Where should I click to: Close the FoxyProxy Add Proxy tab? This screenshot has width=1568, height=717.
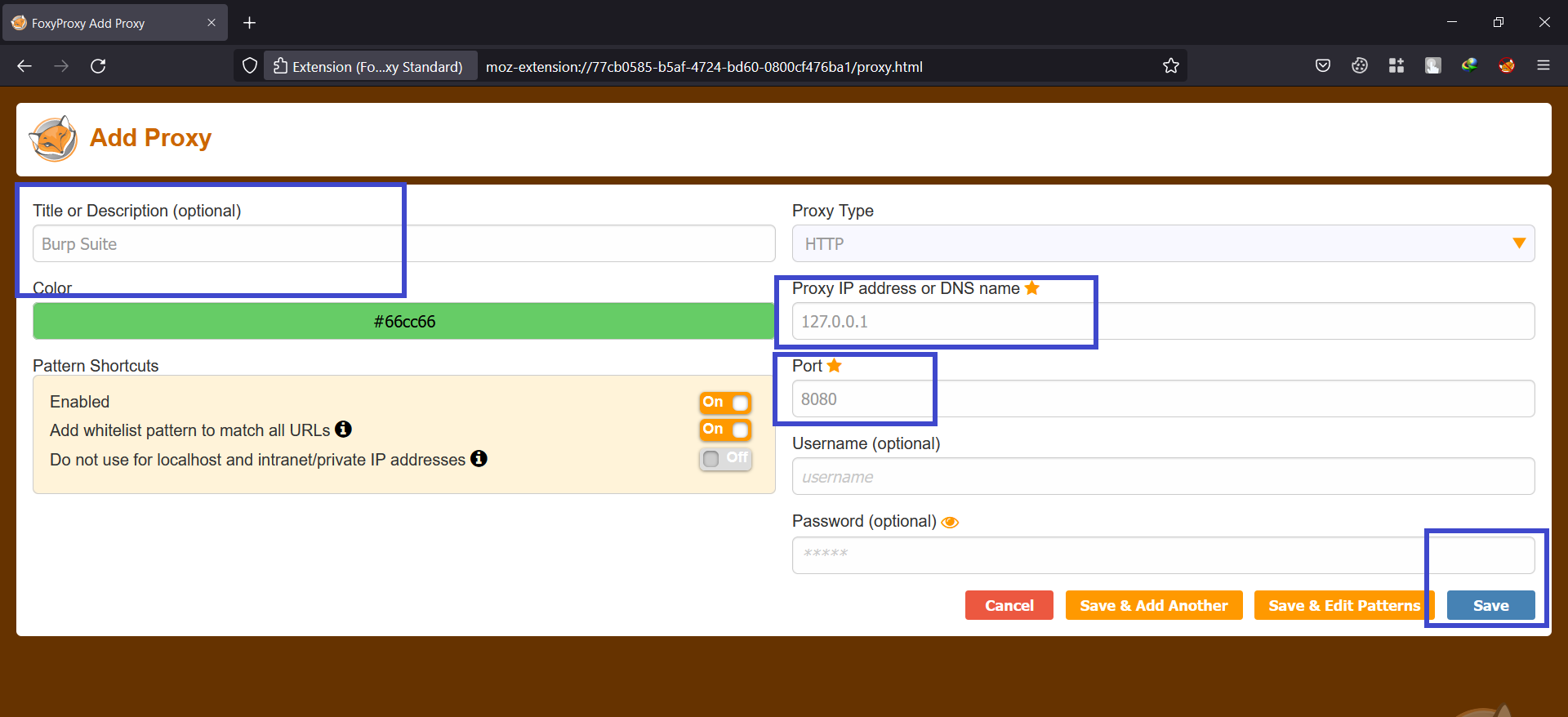(212, 23)
